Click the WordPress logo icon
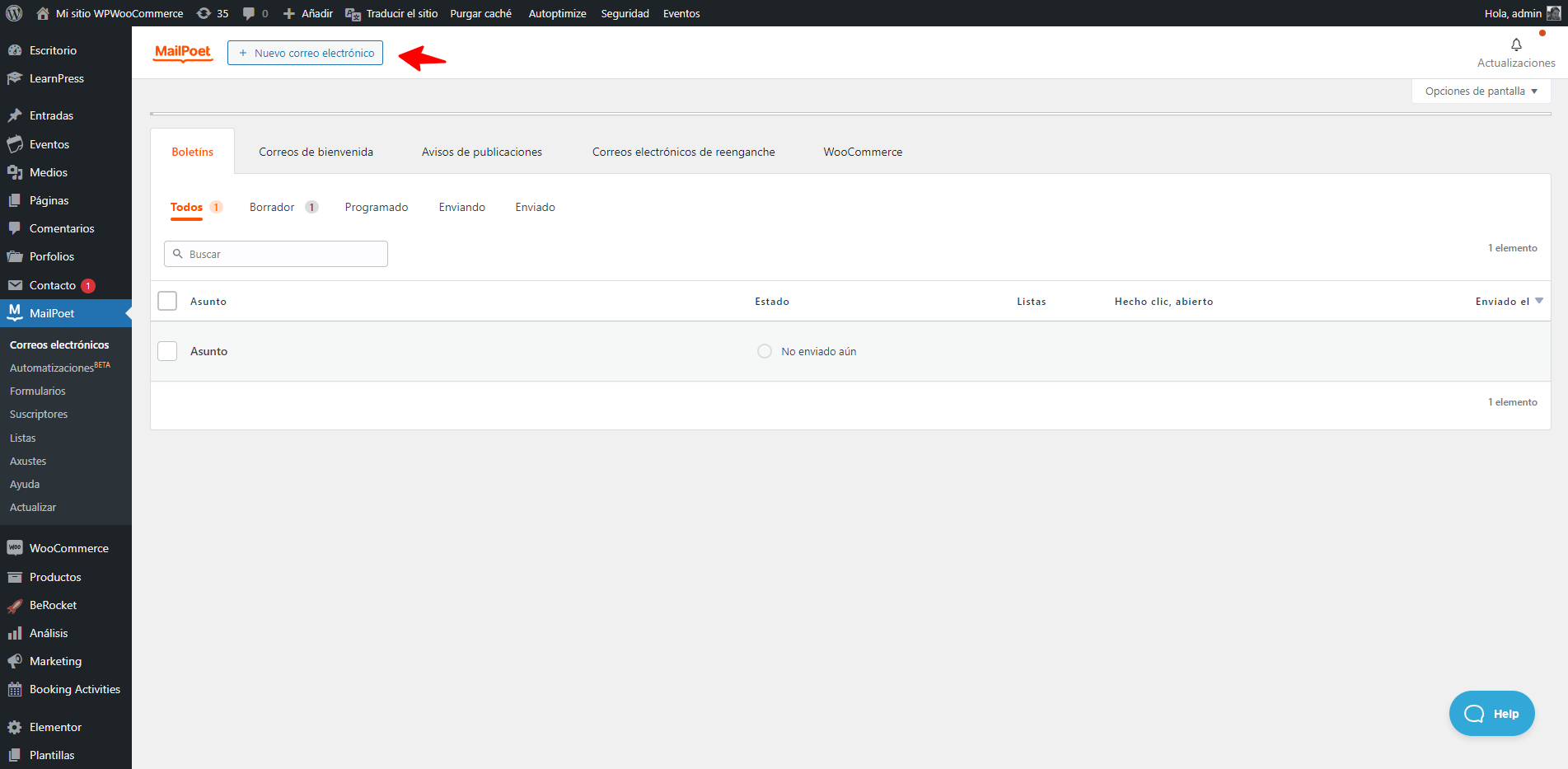1568x769 pixels. (14, 13)
